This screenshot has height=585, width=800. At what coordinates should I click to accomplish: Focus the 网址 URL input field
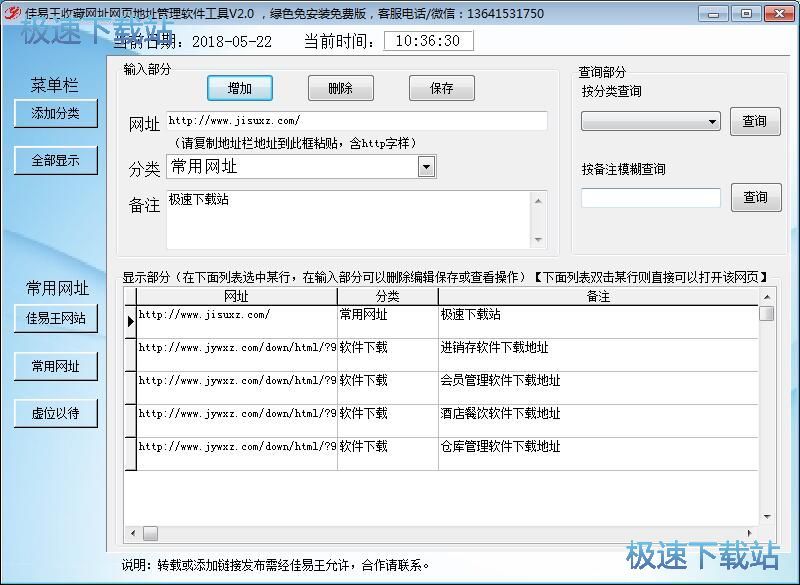[x=357, y=121]
